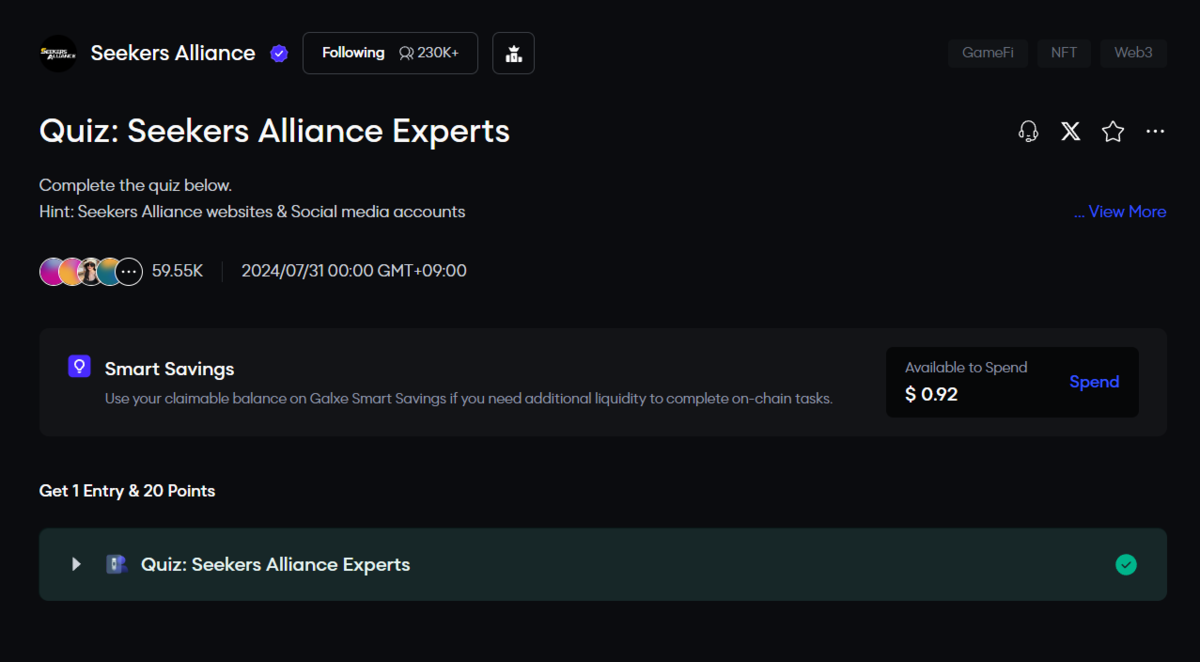Click the headset support icon

pos(1028,131)
